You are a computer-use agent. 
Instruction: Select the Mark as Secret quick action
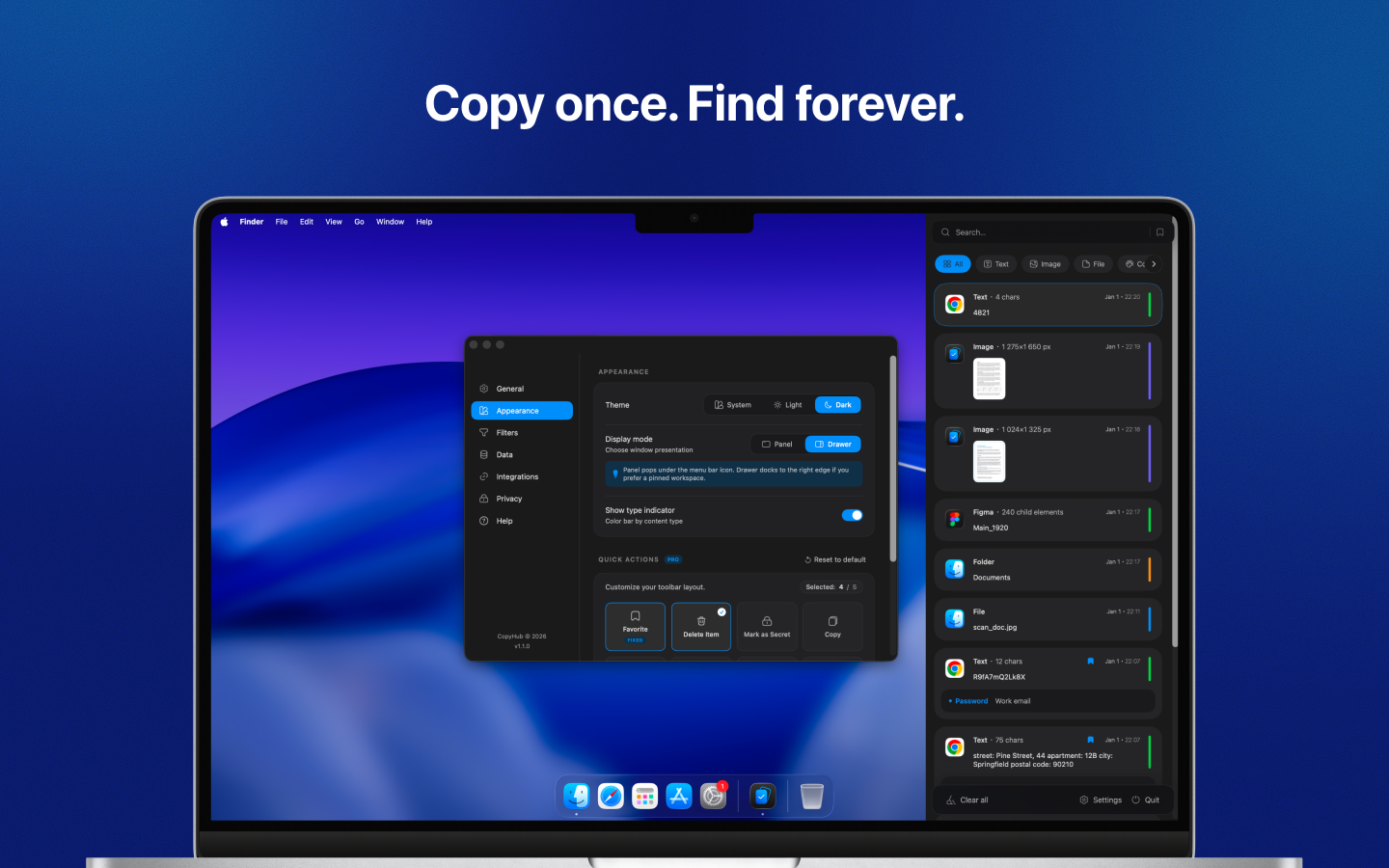pyautogui.click(x=767, y=626)
